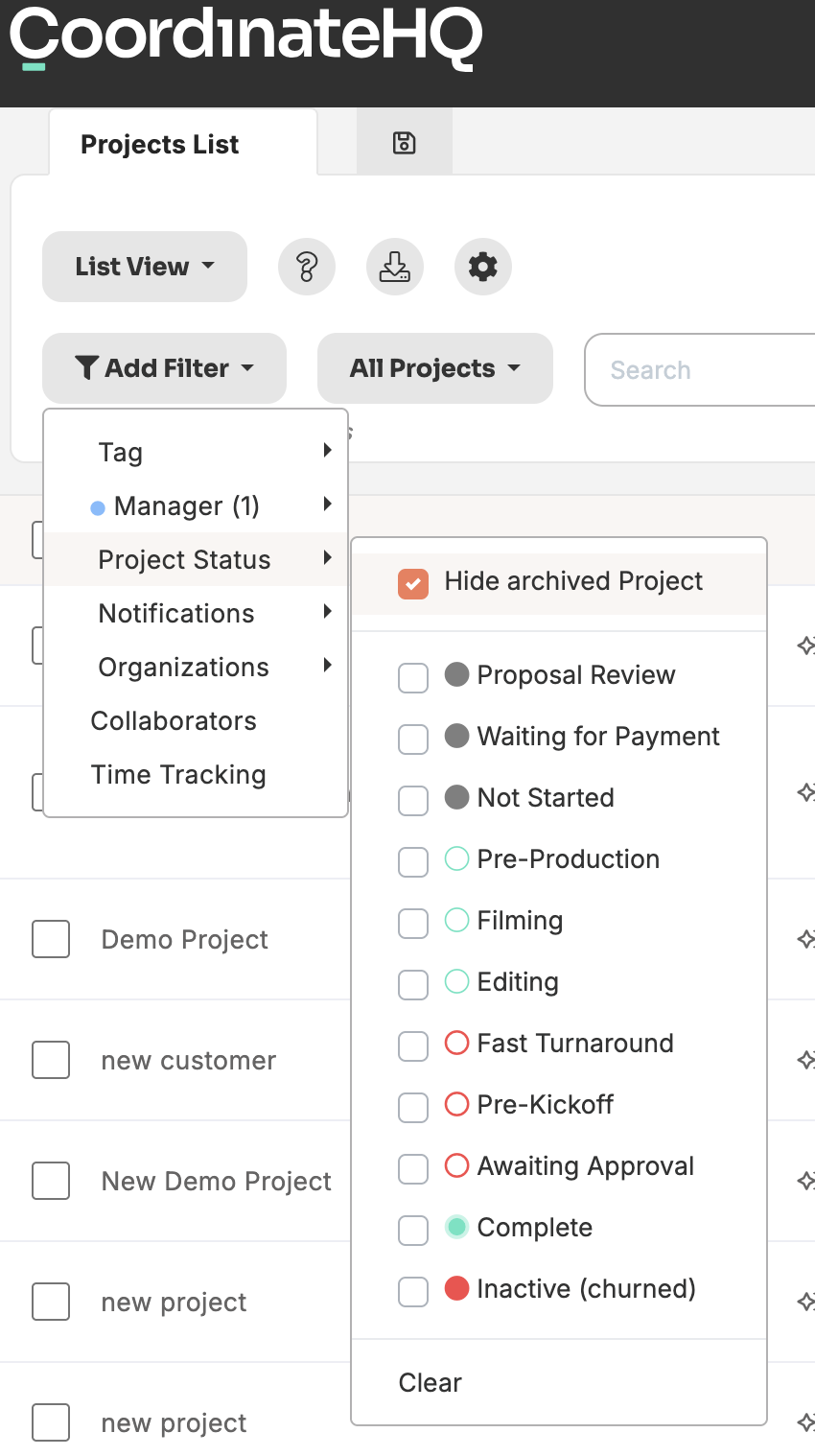The width and height of the screenshot is (815, 1456).
Task: Open the Add Filter dropdown
Action: click(164, 368)
